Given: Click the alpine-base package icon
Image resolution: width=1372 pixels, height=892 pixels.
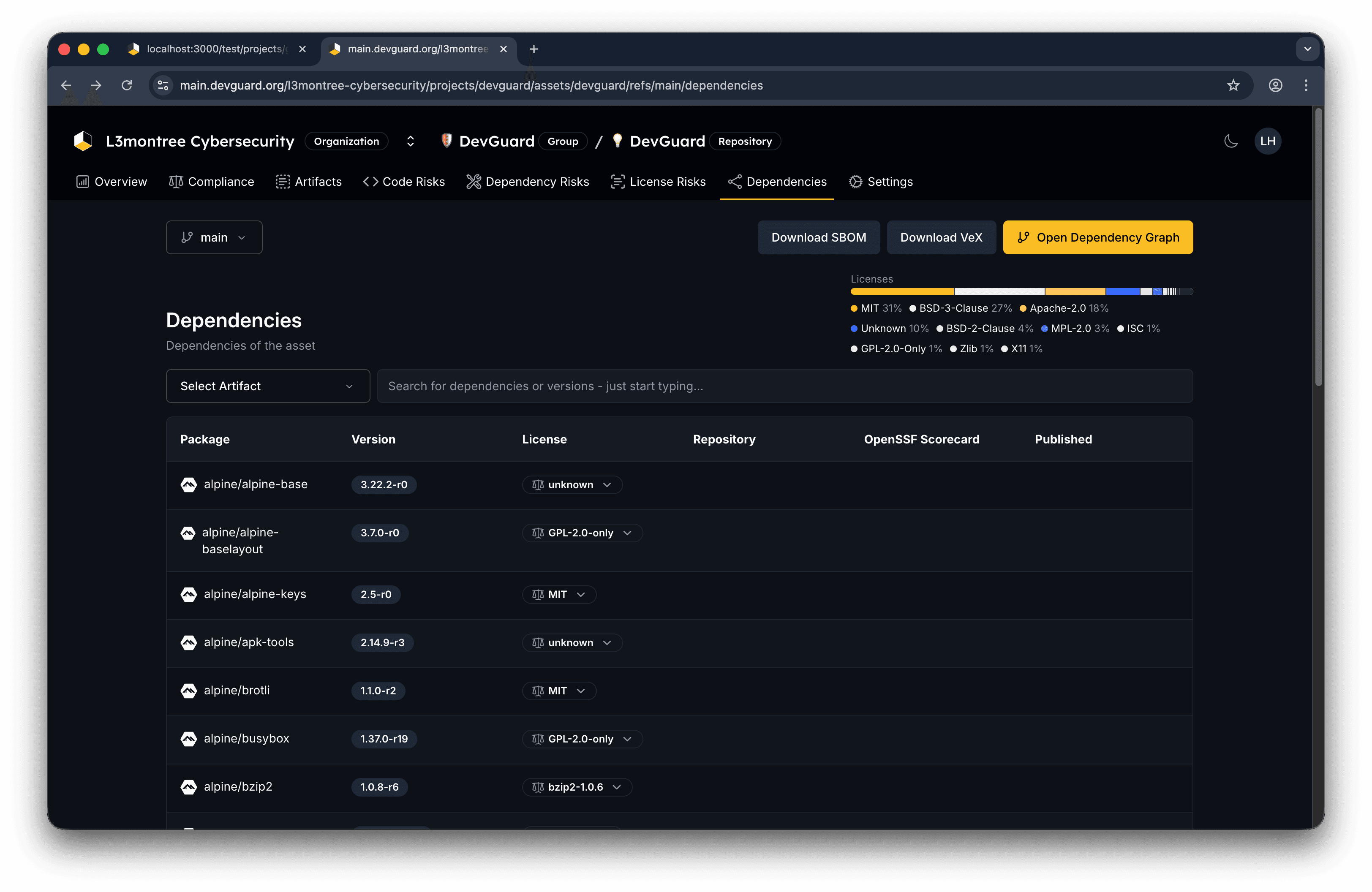Looking at the screenshot, I should [188, 484].
